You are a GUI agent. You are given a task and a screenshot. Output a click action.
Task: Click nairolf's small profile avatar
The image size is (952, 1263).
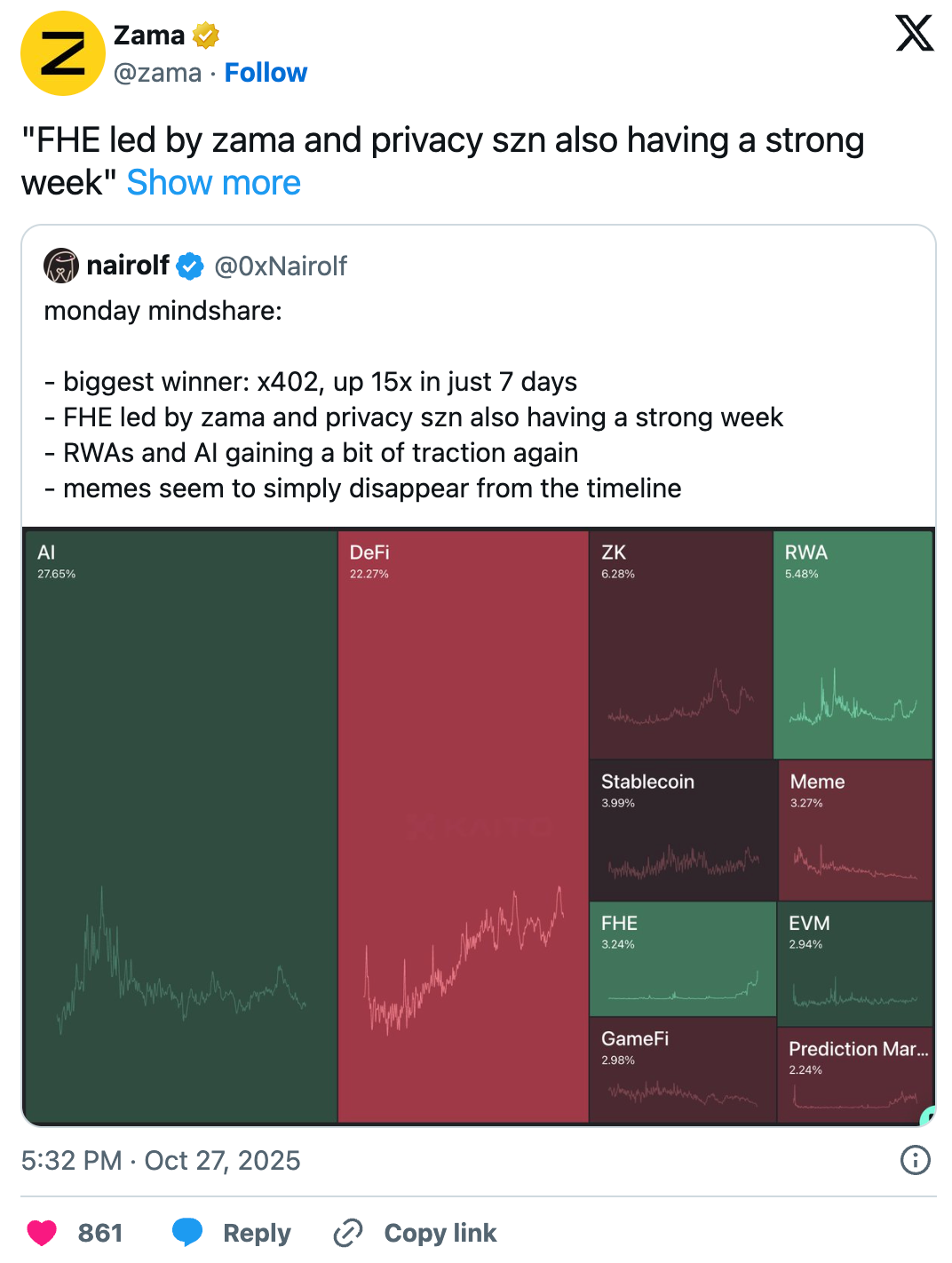[x=61, y=266]
